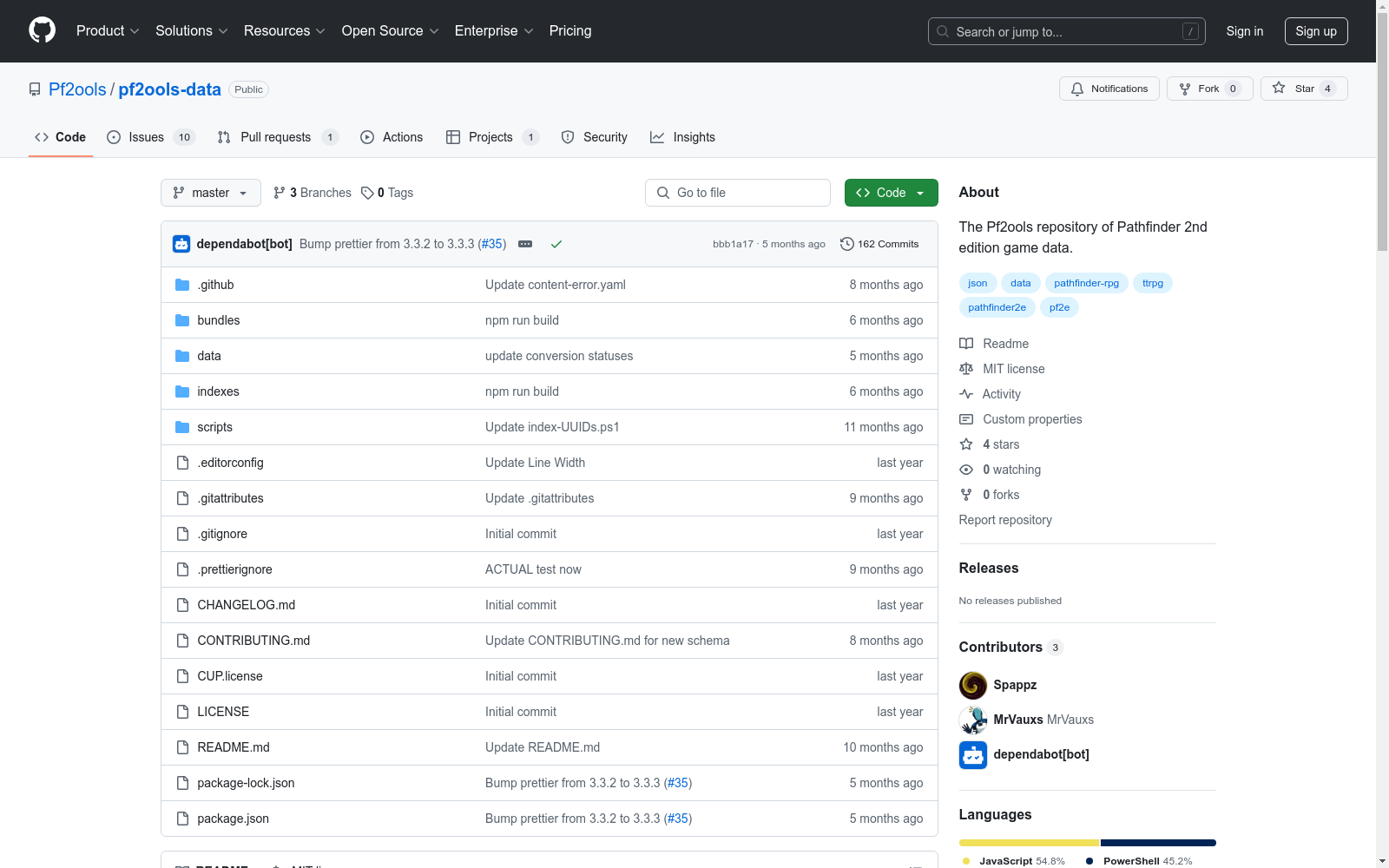The height and width of the screenshot is (868, 1389).
Task: Click the package.json file icon
Action: click(x=182, y=819)
